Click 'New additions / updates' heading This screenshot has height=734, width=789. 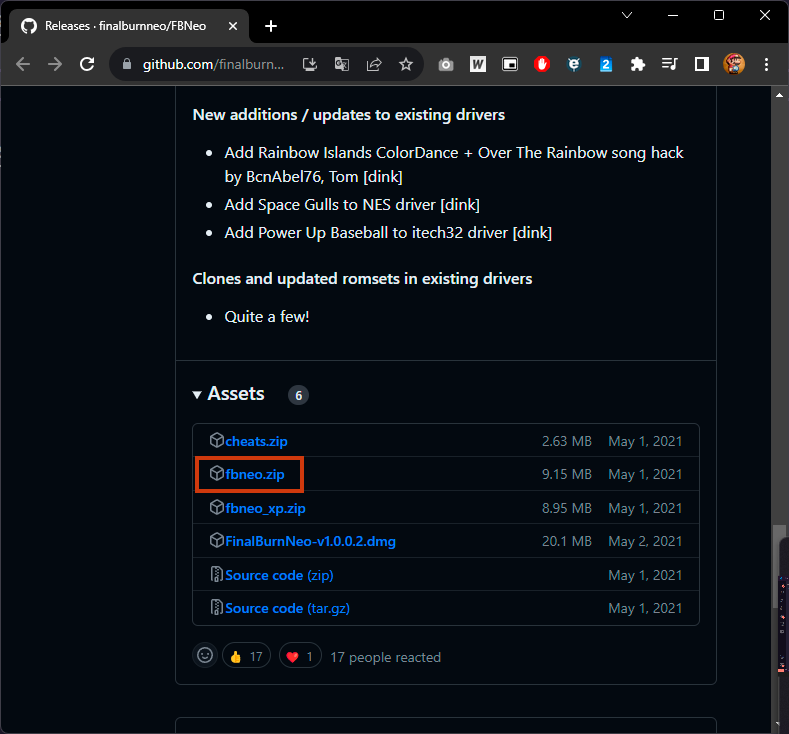[349, 115]
